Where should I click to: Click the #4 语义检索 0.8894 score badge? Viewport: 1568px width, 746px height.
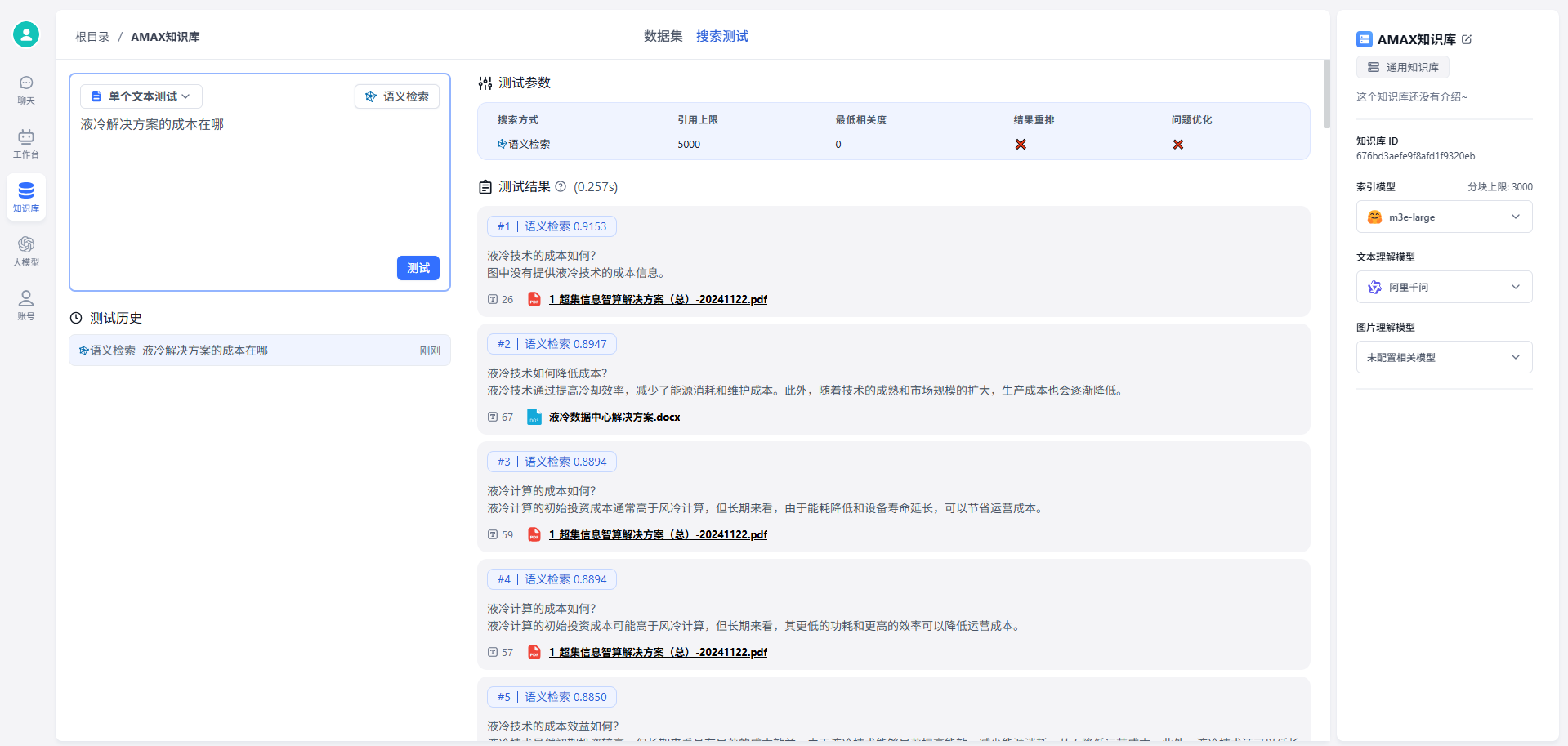[x=552, y=579]
